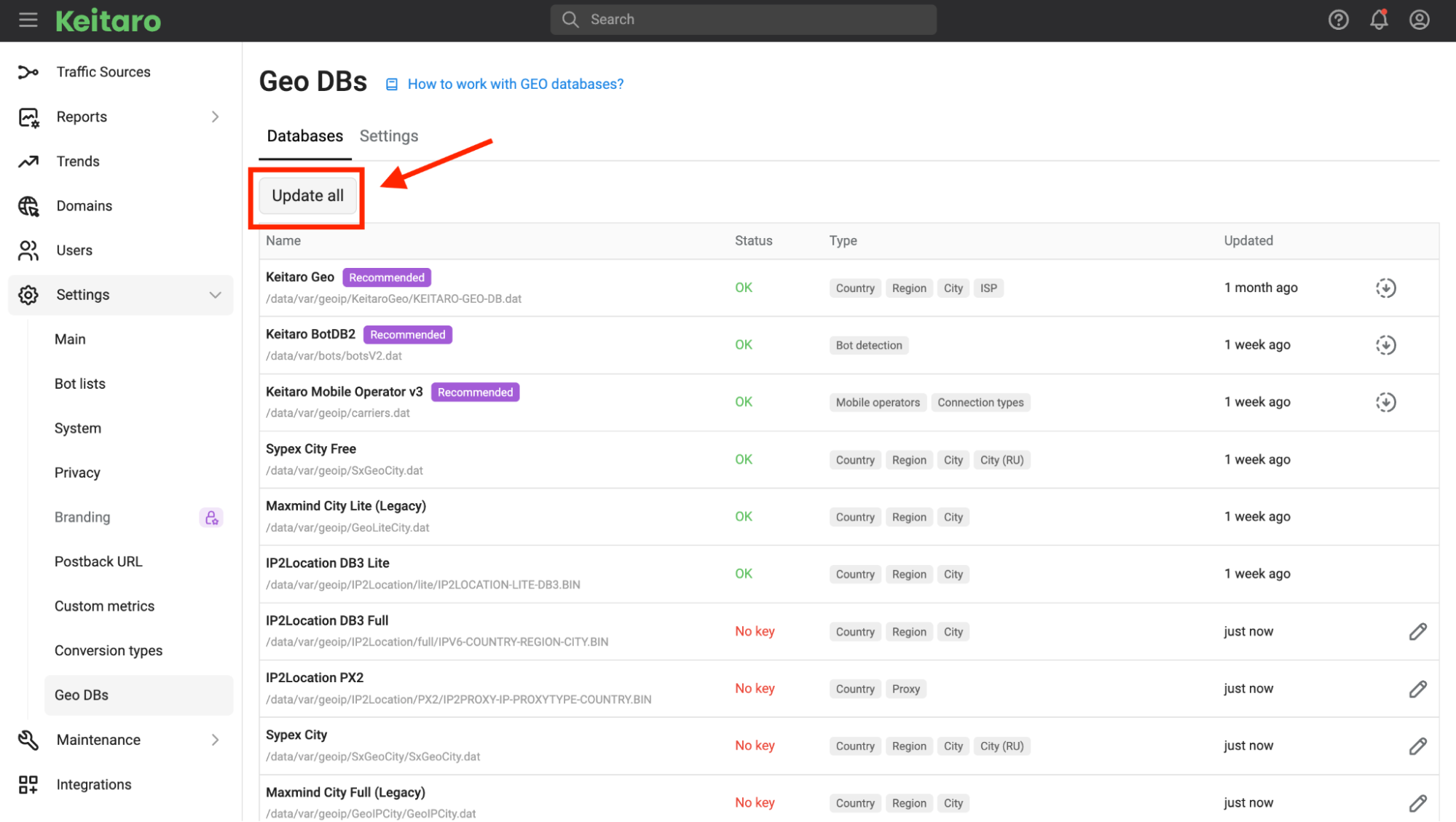Switch to the Settings tab
The image size is (1456, 822).
coord(389,136)
